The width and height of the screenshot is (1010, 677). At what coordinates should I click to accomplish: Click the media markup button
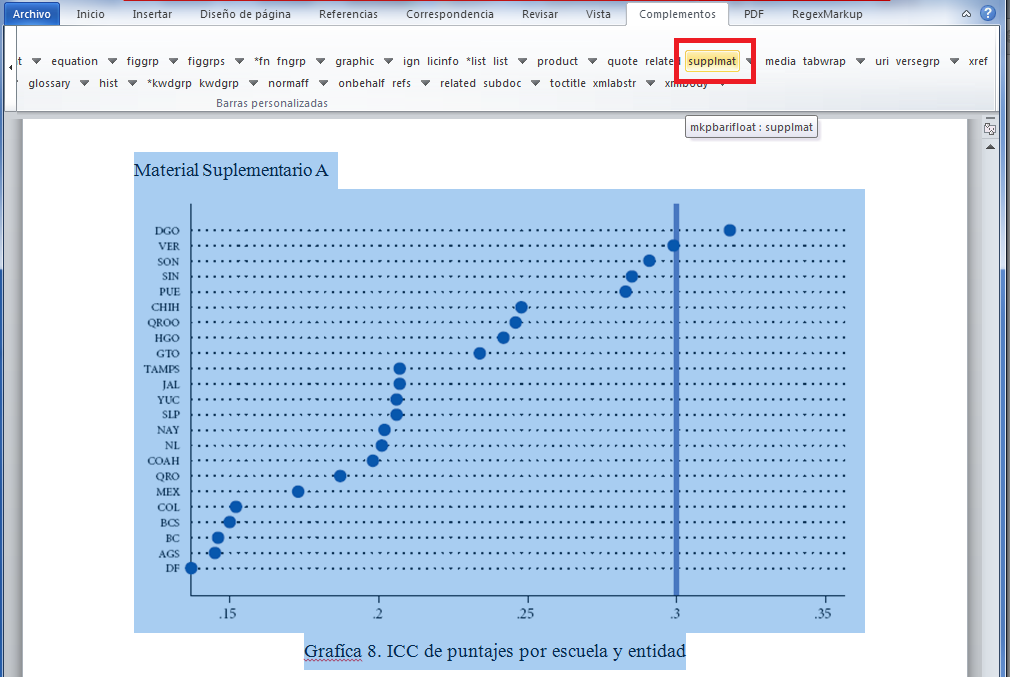780,62
